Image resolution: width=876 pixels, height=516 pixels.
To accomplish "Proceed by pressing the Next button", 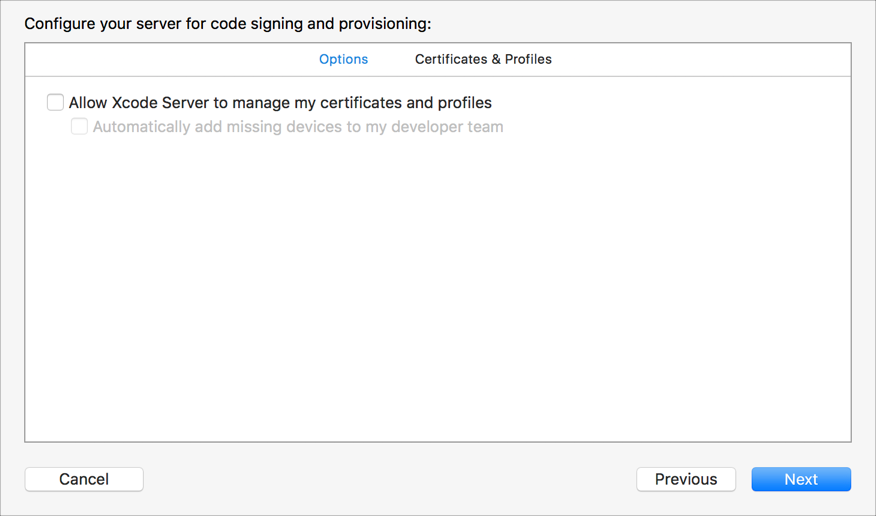I will pyautogui.click(x=800, y=479).
